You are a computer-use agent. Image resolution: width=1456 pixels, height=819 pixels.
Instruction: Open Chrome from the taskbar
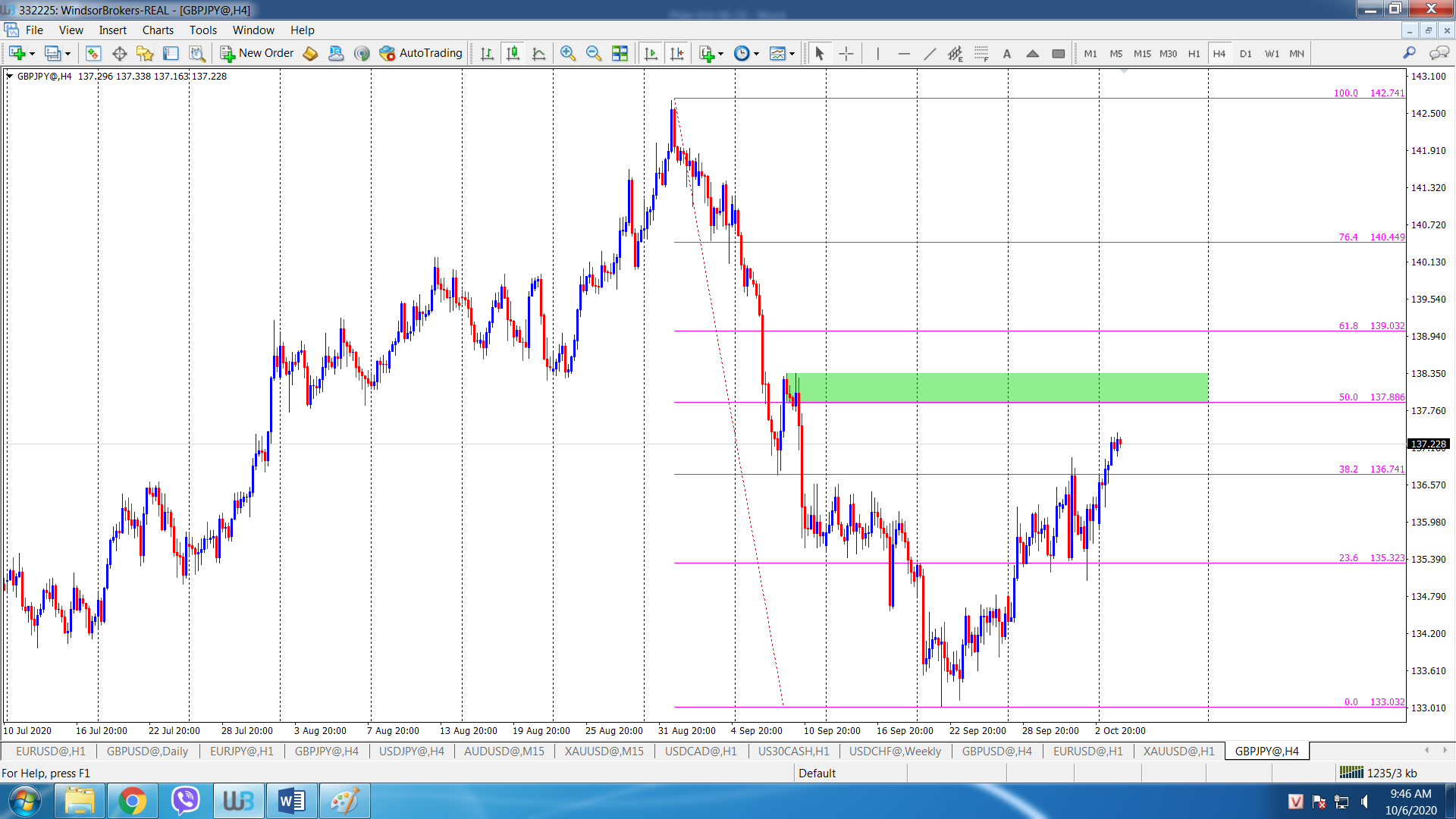[132, 801]
